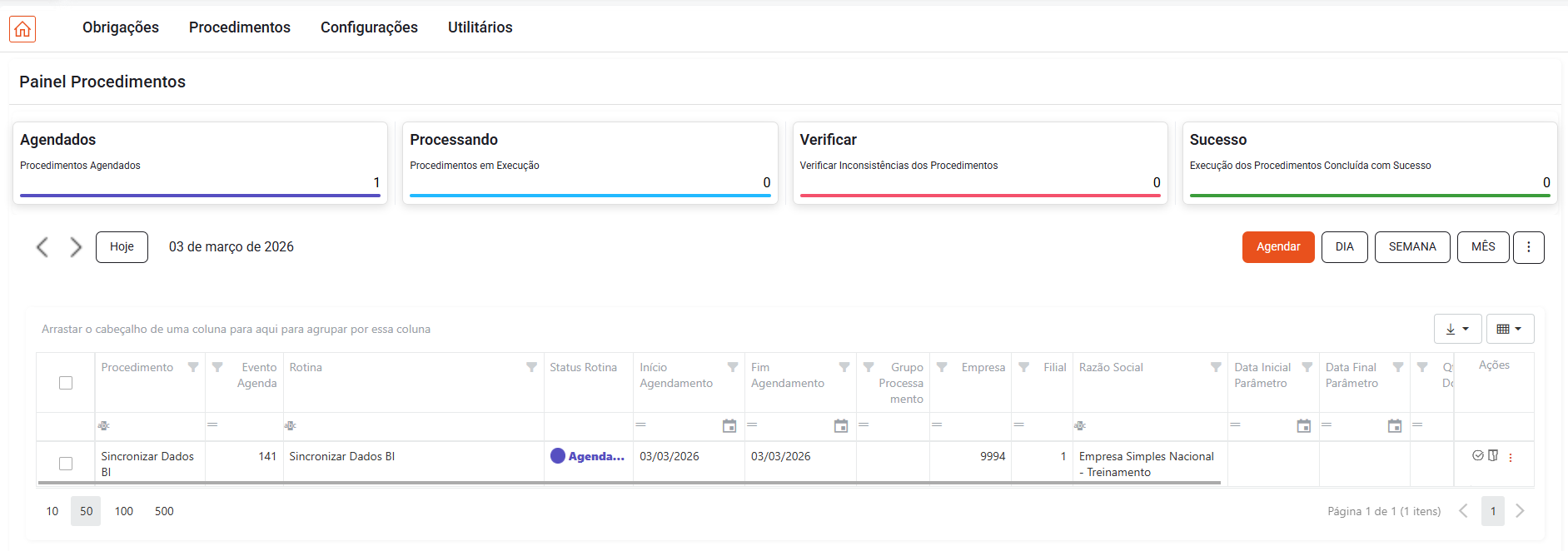1568x551 pixels.
Task: Switch to SEMANA view
Action: pyautogui.click(x=1411, y=247)
